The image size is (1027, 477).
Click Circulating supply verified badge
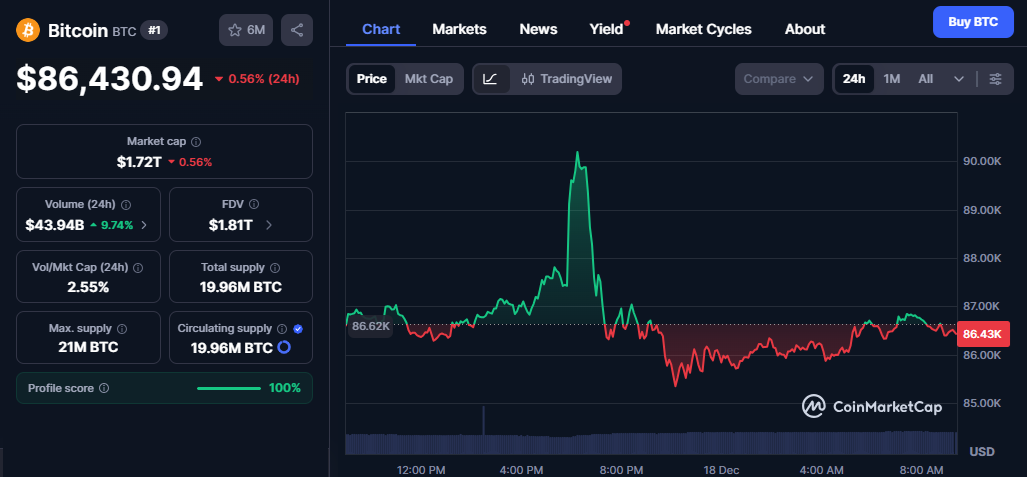click(298, 328)
